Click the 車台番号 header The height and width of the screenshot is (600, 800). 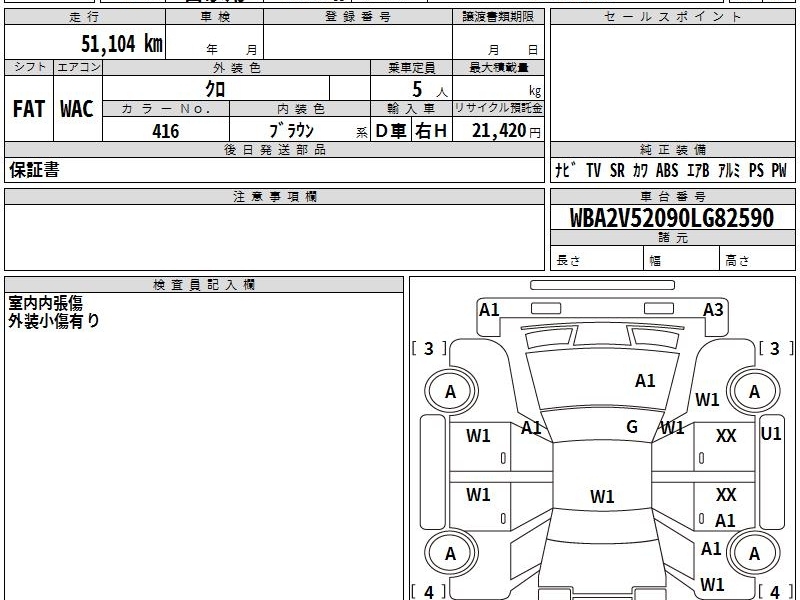[672, 196]
